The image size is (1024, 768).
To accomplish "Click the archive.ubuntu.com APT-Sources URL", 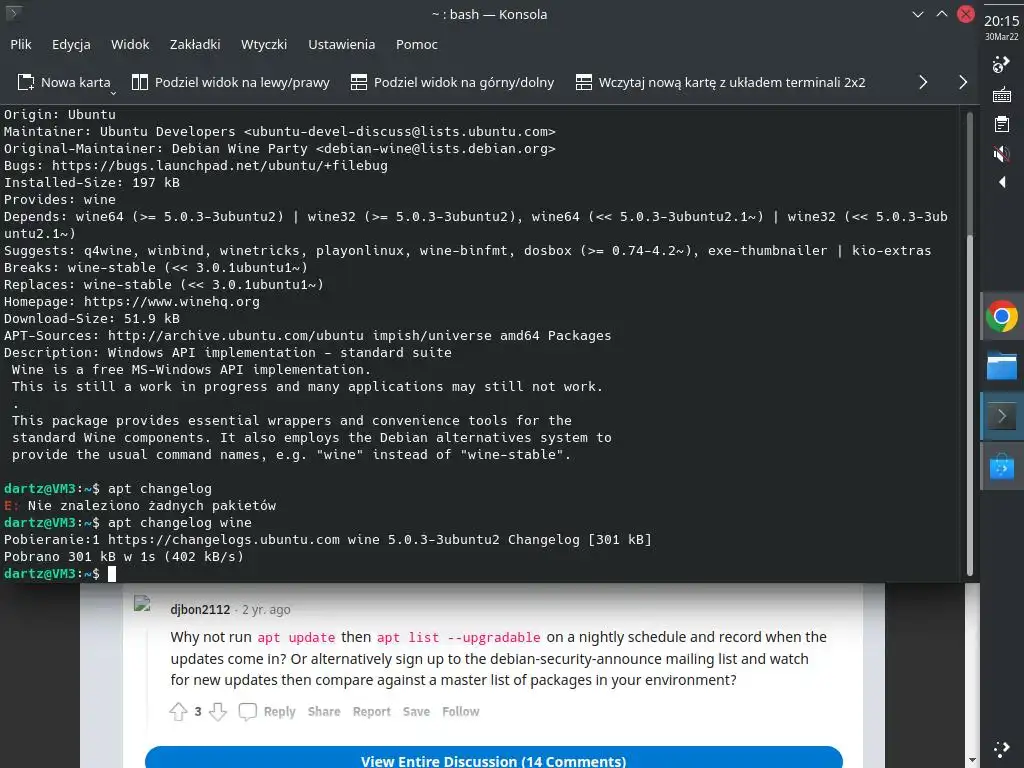I will click(236, 336).
